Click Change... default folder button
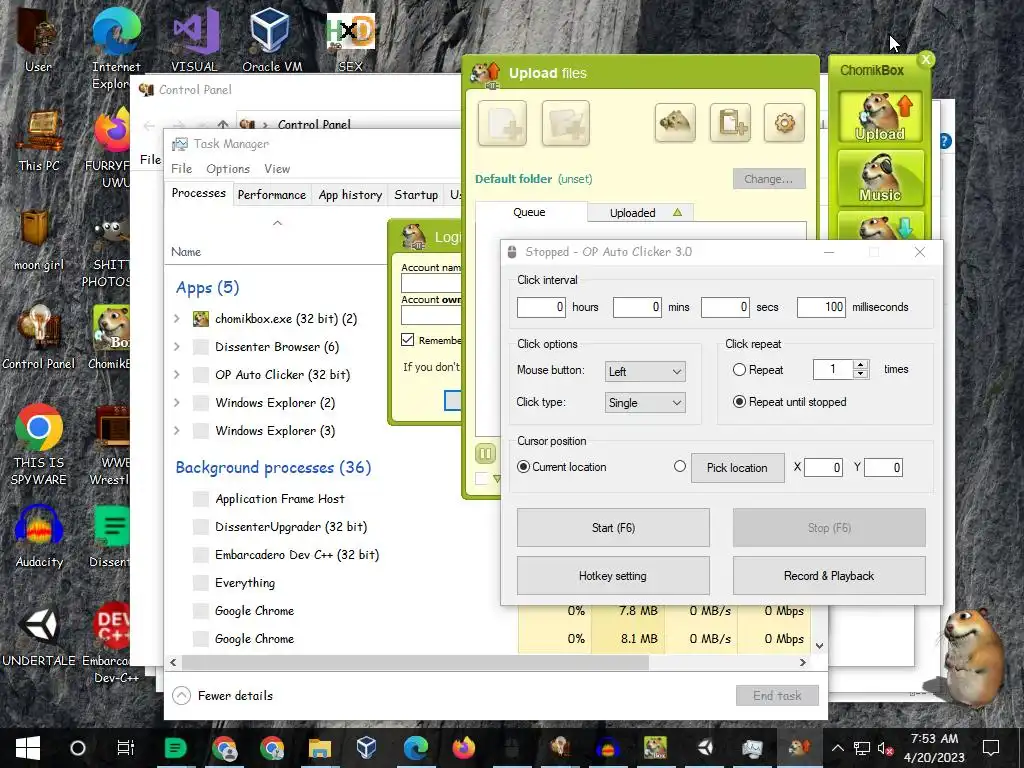This screenshot has height=768, width=1024. point(769,179)
